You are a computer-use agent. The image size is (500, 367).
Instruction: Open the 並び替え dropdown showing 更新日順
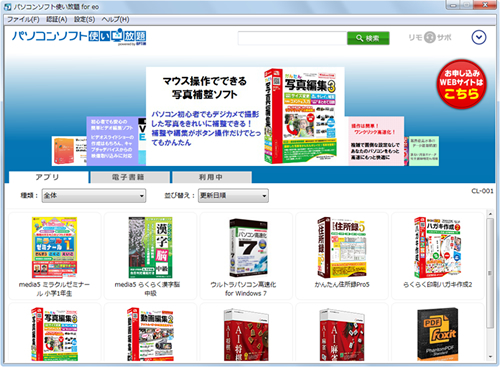233,196
